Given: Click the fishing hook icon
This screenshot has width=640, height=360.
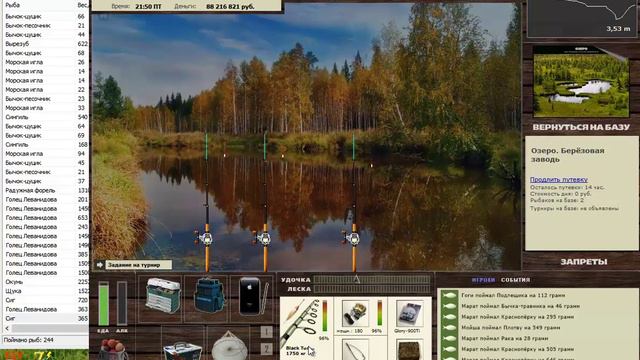Looking at the screenshot, I should tap(355, 351).
